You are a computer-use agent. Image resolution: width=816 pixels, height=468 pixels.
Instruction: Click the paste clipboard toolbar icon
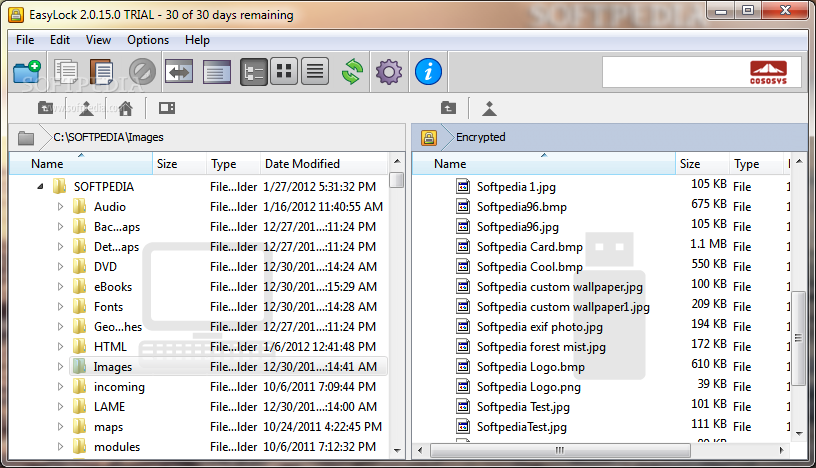[102, 72]
